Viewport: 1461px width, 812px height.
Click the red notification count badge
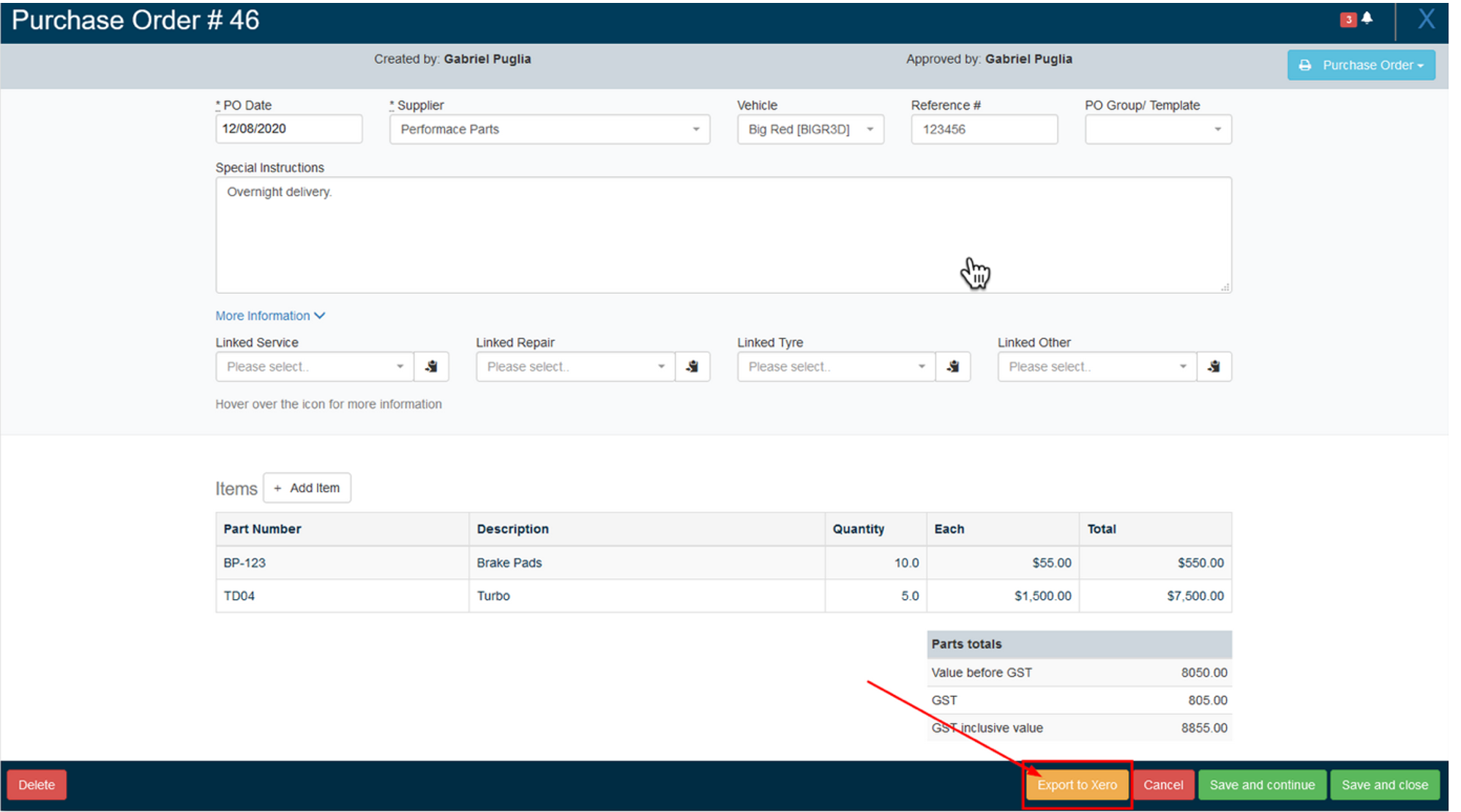pyautogui.click(x=1349, y=19)
